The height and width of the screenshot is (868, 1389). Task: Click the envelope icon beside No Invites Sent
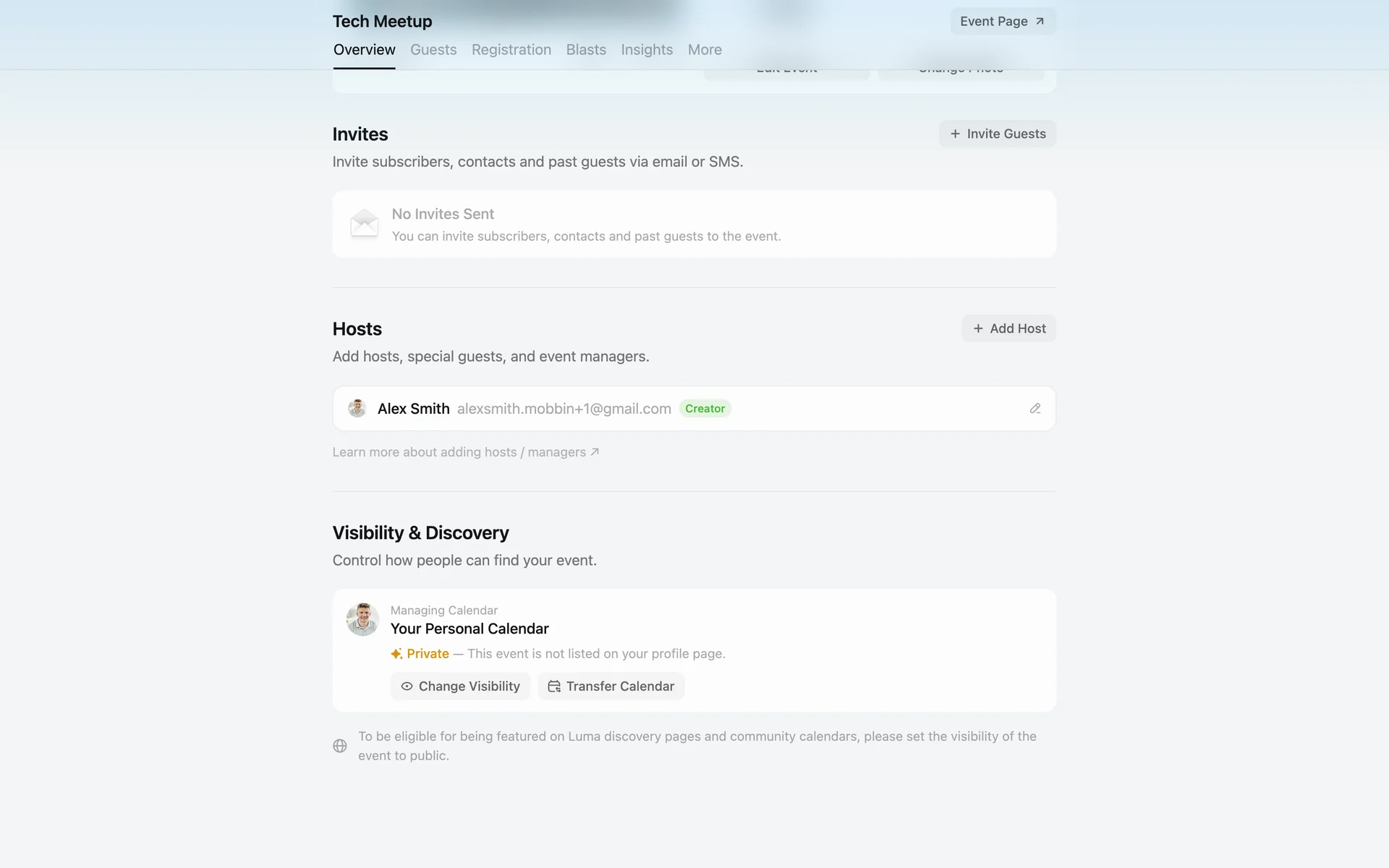pos(364,224)
